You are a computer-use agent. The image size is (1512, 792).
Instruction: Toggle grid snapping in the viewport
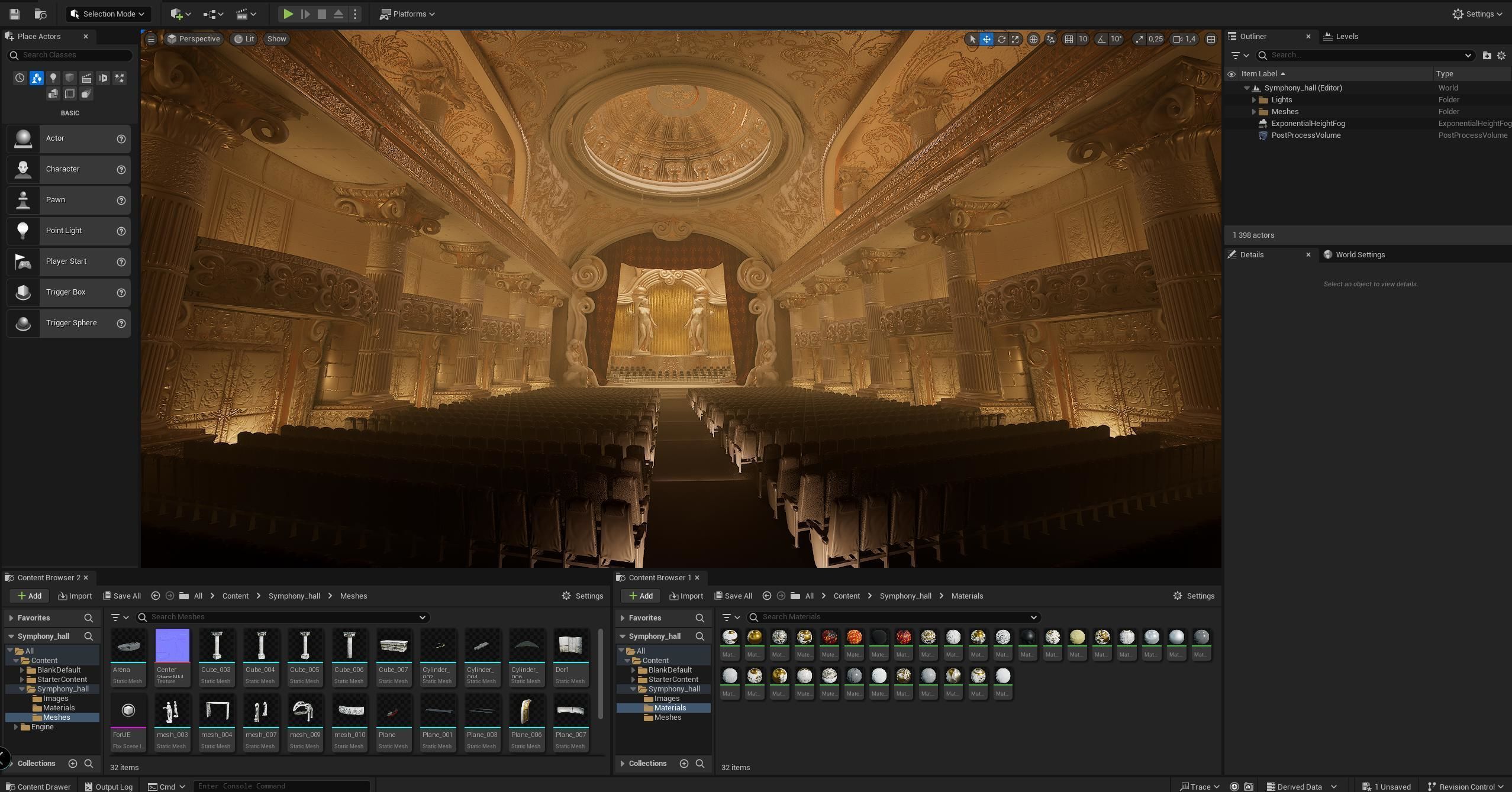(1069, 39)
